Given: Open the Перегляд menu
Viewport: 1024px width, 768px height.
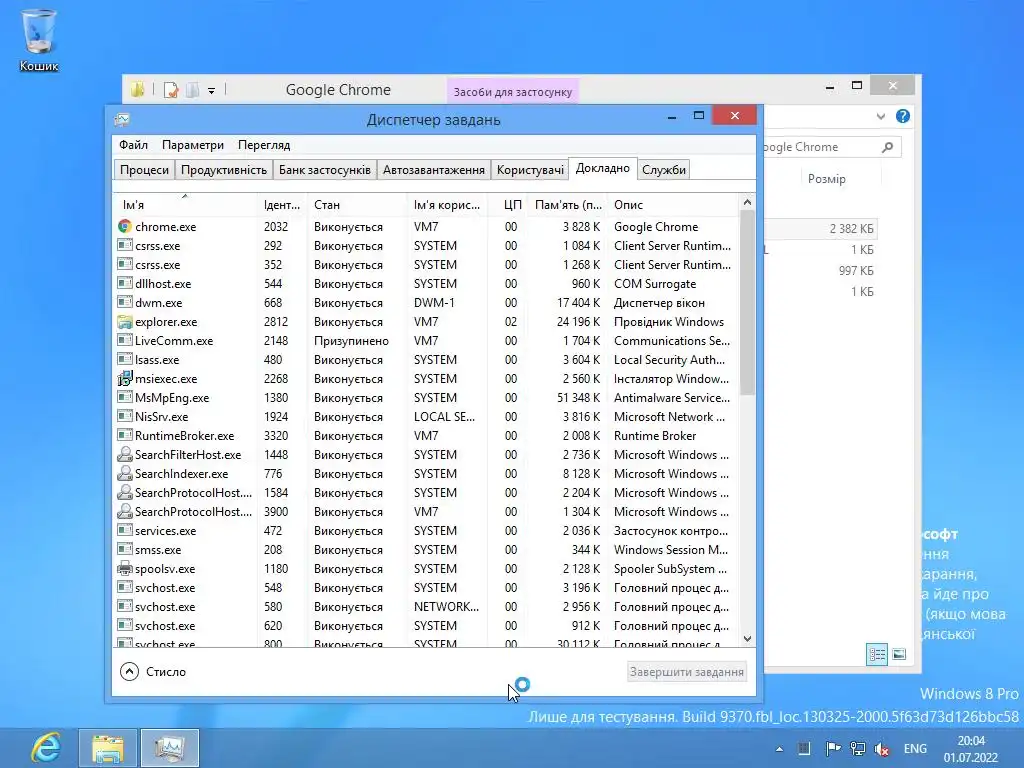Looking at the screenshot, I should pos(264,145).
